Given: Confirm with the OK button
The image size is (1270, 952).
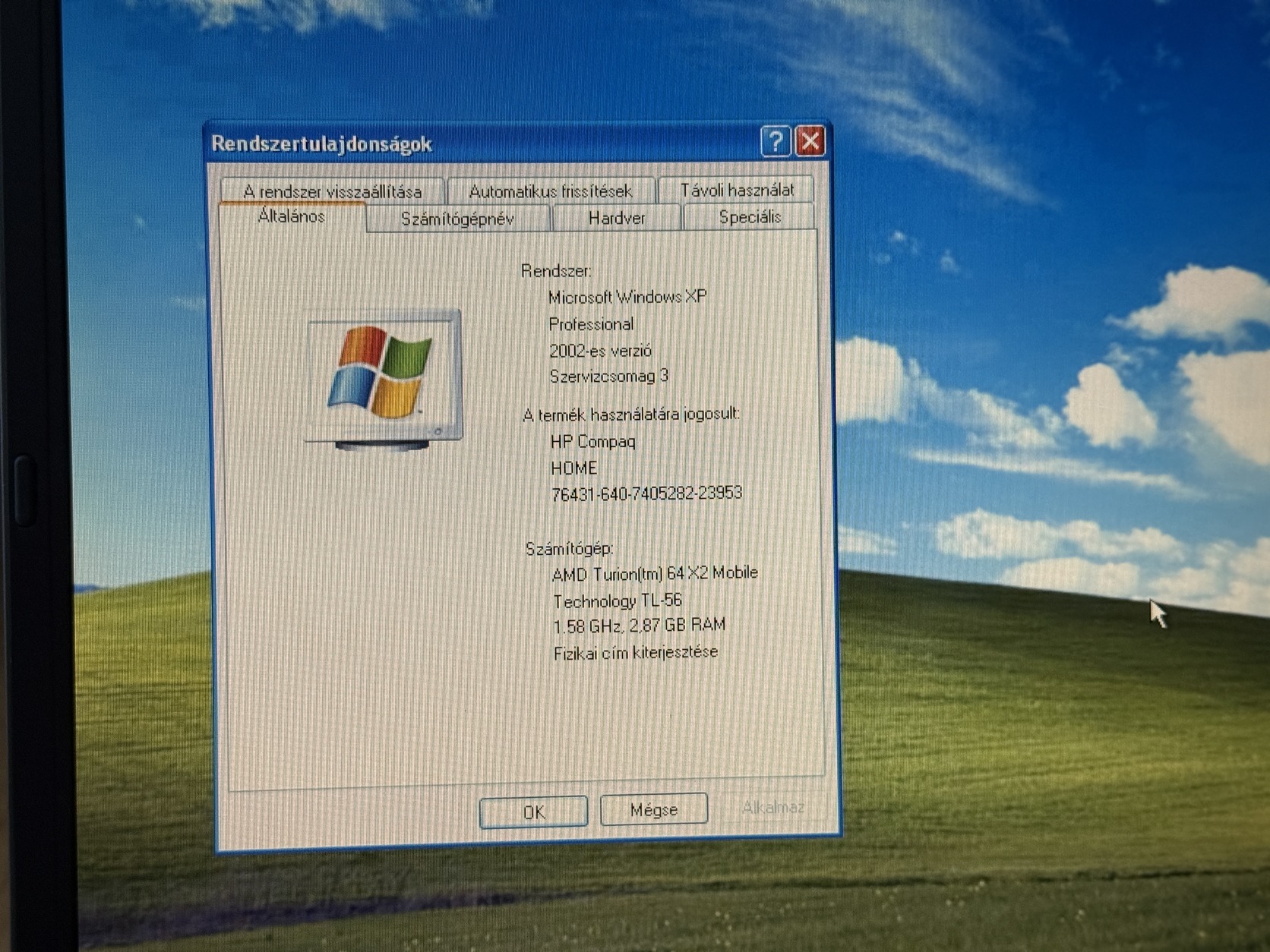Looking at the screenshot, I should pos(534,812).
